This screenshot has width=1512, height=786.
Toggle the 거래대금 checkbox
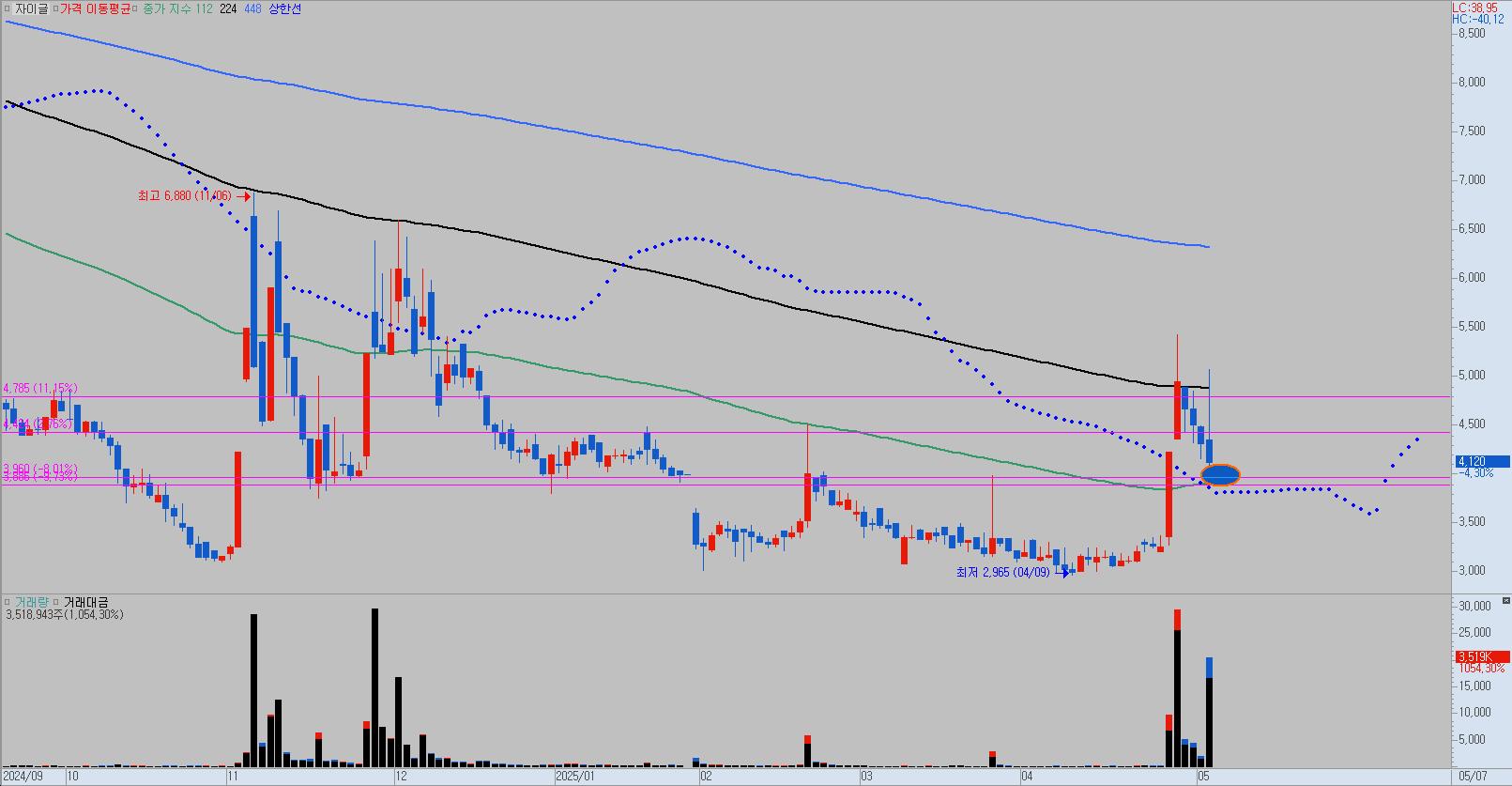57,602
